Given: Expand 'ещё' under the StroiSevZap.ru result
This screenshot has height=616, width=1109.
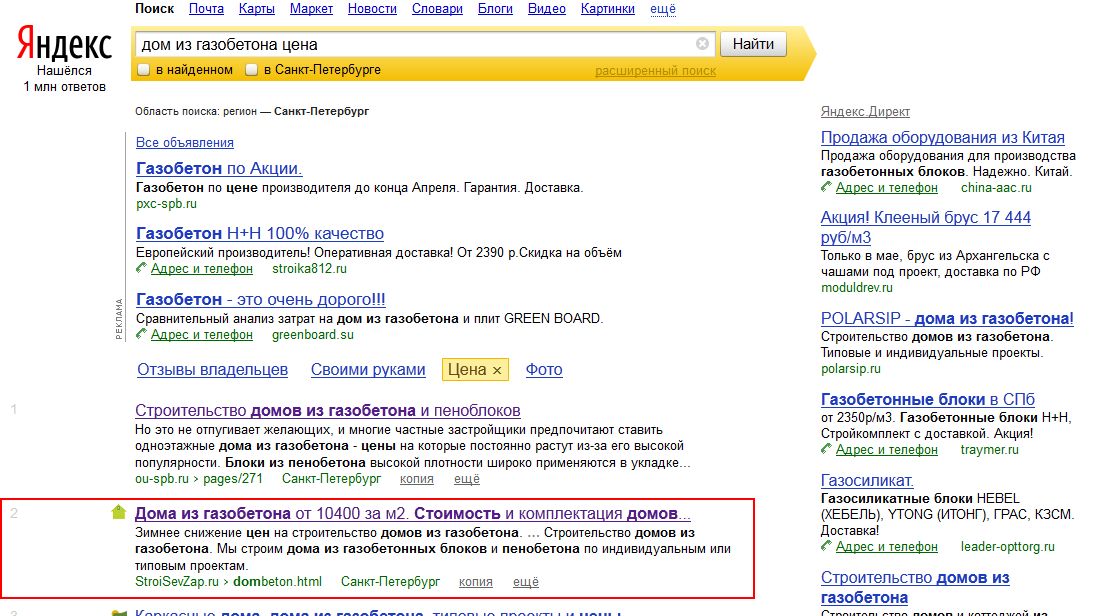Looking at the screenshot, I should point(526,581).
